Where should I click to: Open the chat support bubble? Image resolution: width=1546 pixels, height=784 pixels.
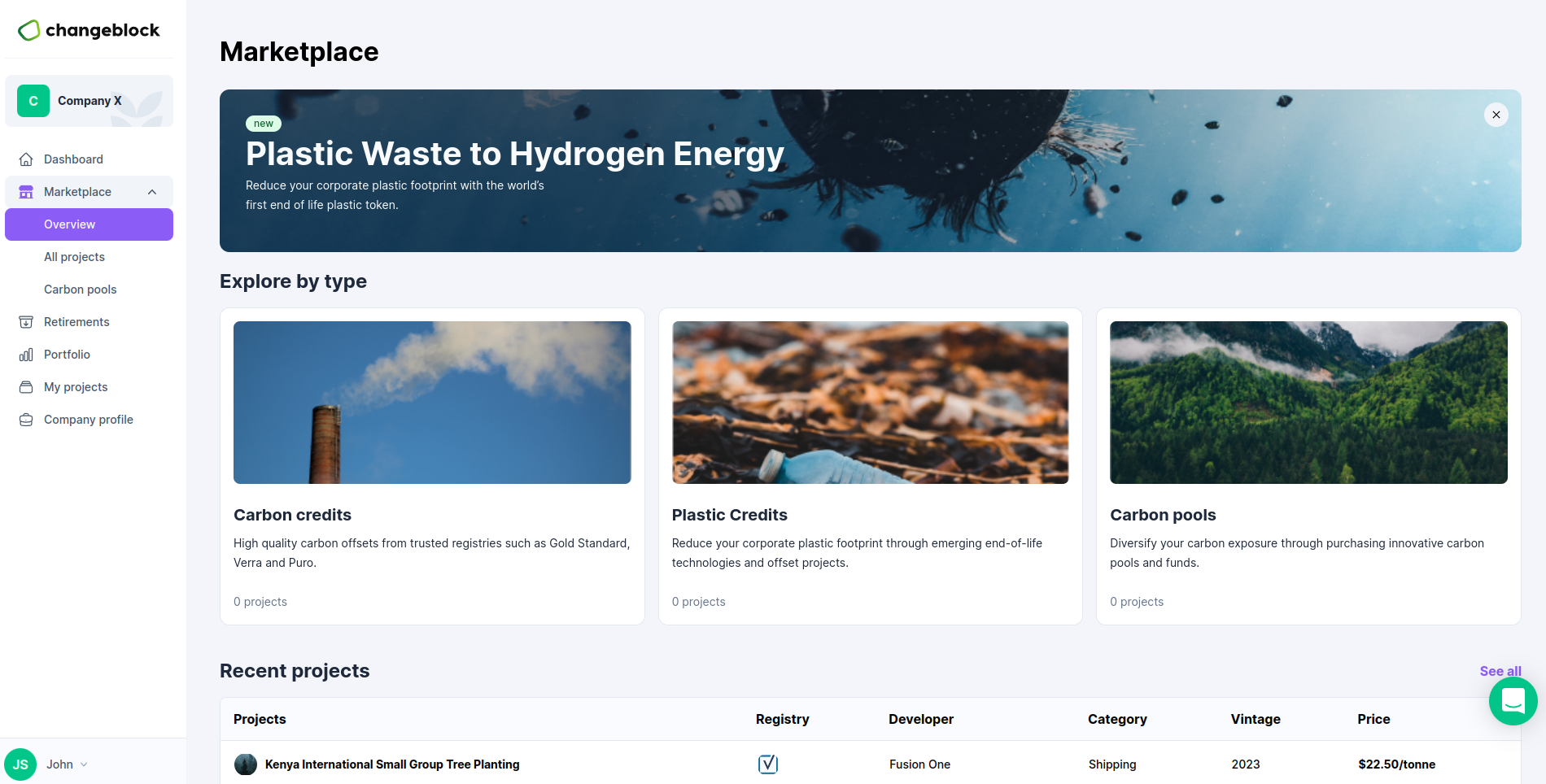point(1513,700)
